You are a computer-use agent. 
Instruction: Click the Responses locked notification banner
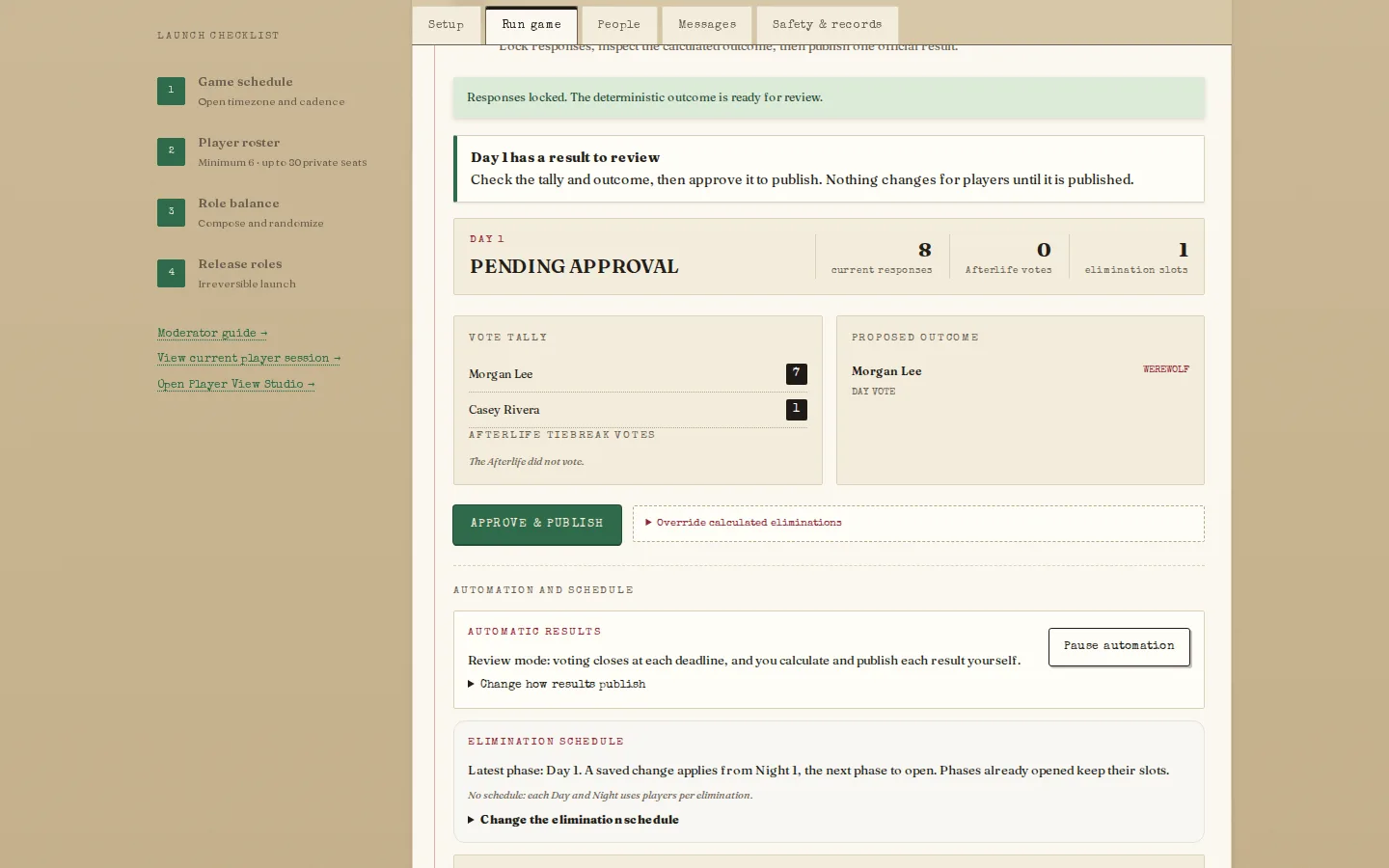pyautogui.click(x=829, y=97)
